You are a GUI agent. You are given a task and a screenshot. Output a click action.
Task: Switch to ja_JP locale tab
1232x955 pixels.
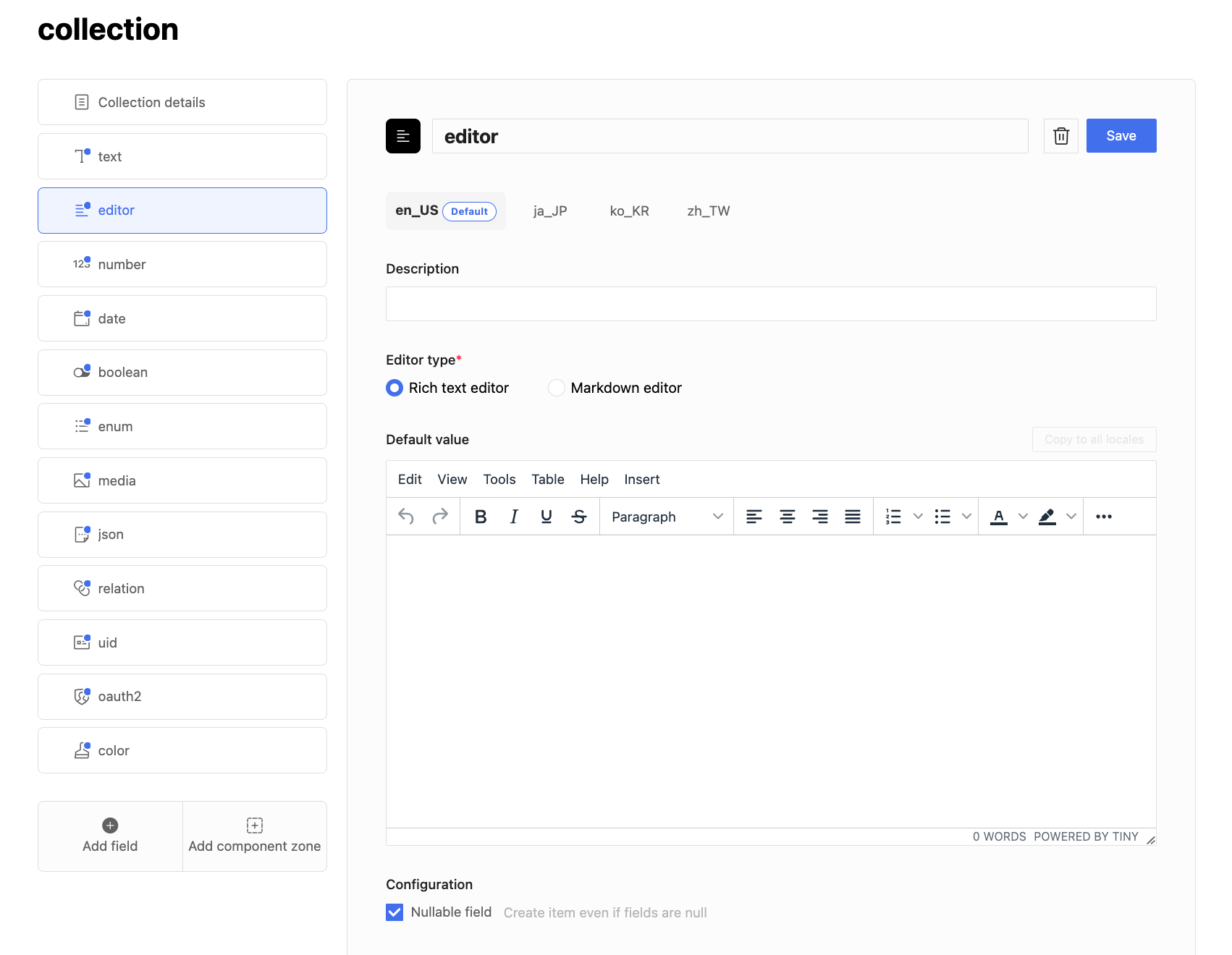pyautogui.click(x=550, y=211)
